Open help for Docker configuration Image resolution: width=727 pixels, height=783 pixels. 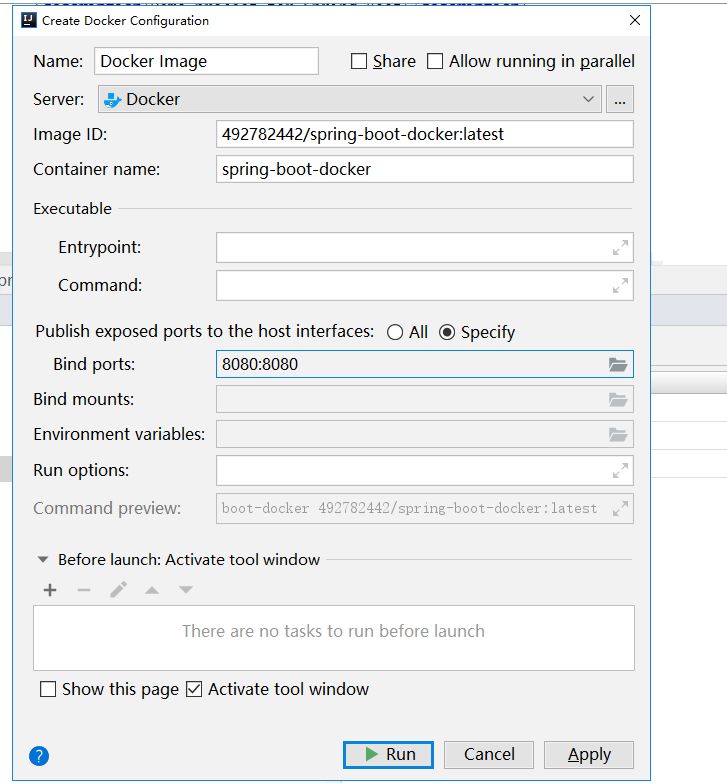(39, 756)
